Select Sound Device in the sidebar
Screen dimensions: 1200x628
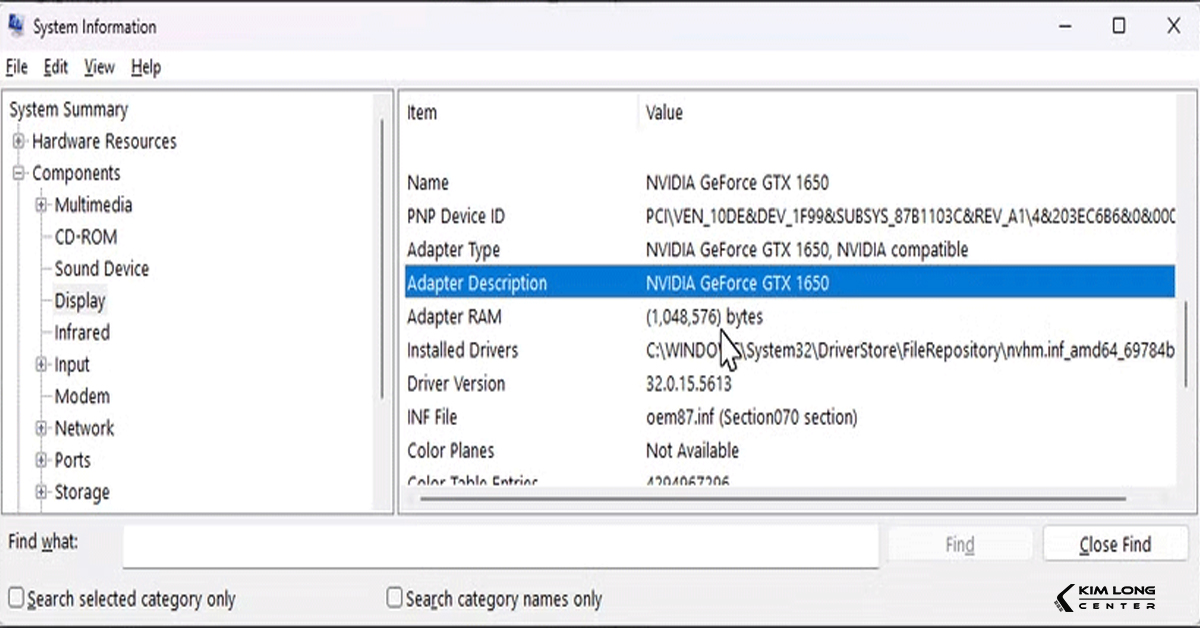coord(102,269)
